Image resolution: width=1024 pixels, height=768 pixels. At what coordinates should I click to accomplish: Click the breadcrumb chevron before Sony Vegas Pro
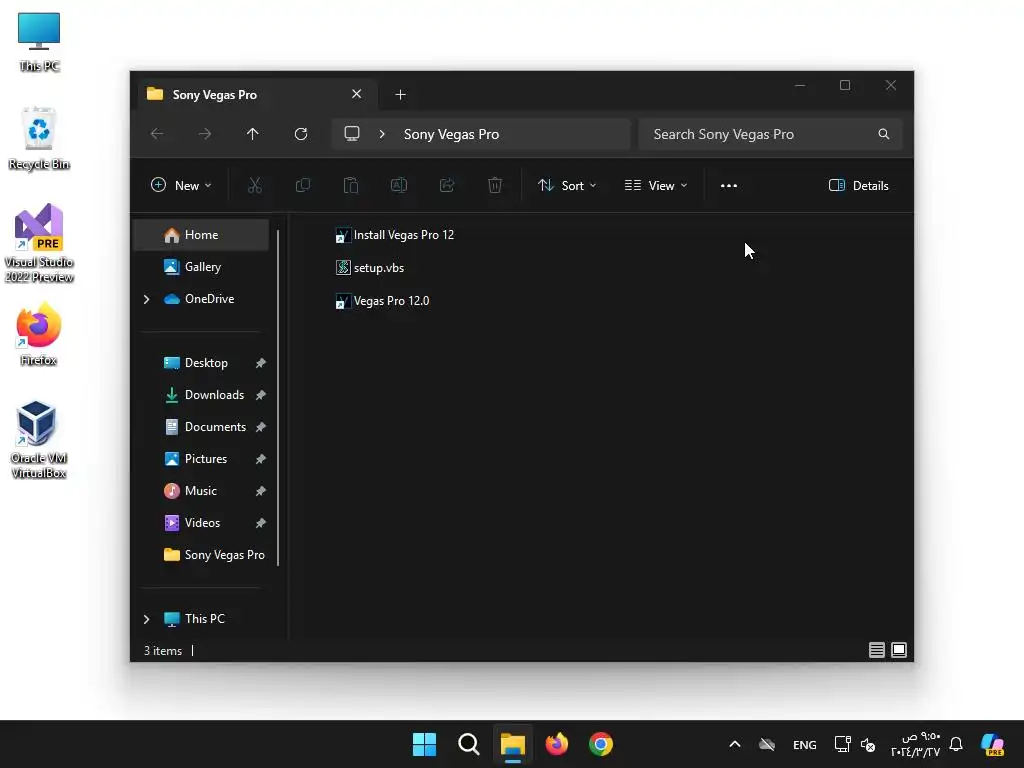point(382,134)
